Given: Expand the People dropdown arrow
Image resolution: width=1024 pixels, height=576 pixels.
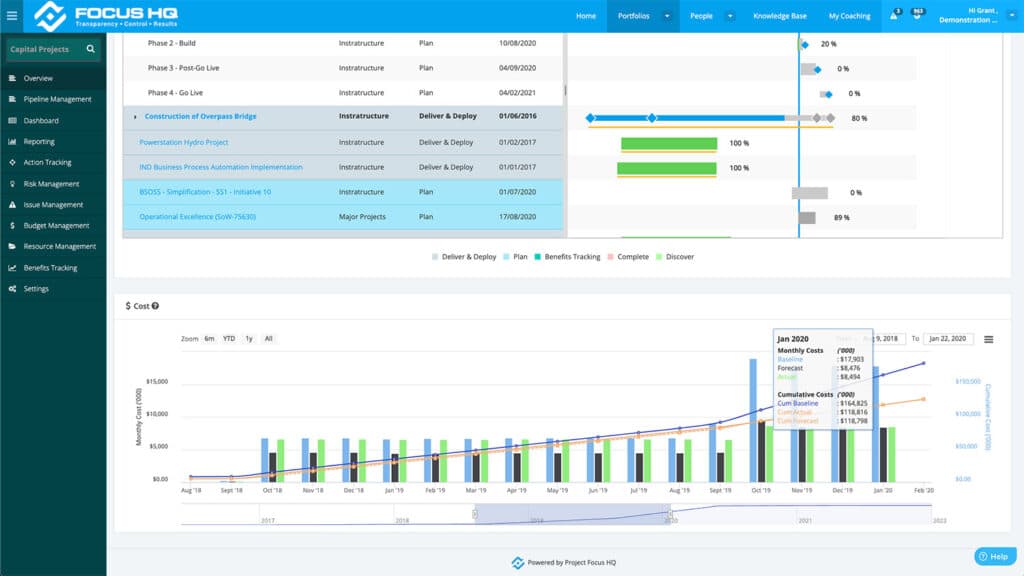Looking at the screenshot, I should [x=729, y=16].
